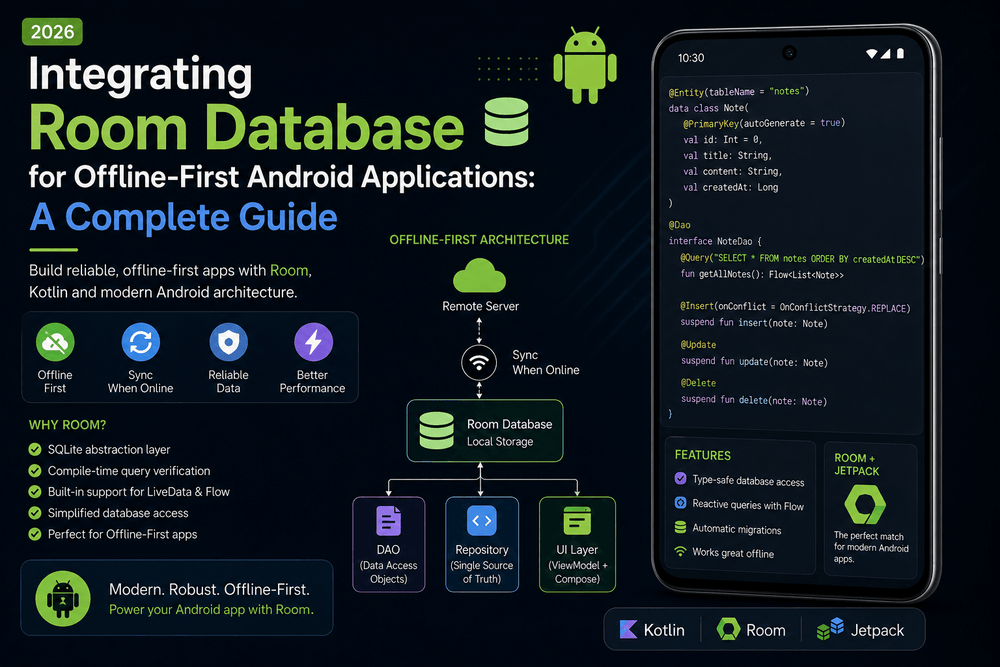Click the ROOM + JETPACK heading on the phone
1000x667 pixels.
[x=857, y=464]
